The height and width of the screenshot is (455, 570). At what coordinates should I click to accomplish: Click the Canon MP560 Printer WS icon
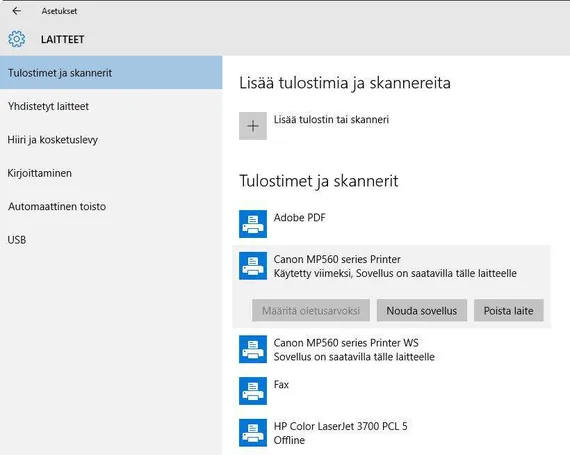coord(253,349)
